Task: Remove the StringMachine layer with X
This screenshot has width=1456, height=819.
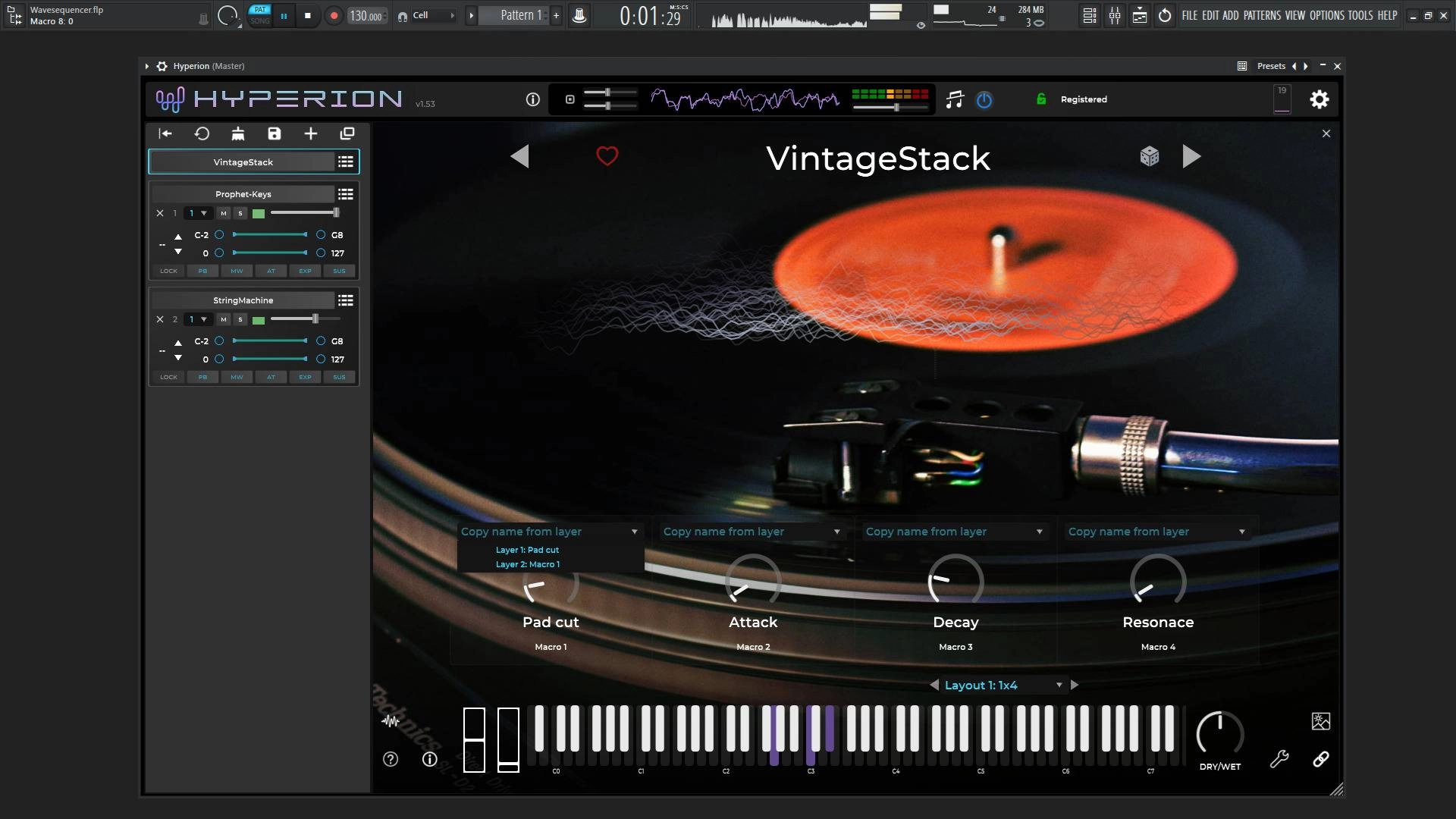Action: point(160,319)
